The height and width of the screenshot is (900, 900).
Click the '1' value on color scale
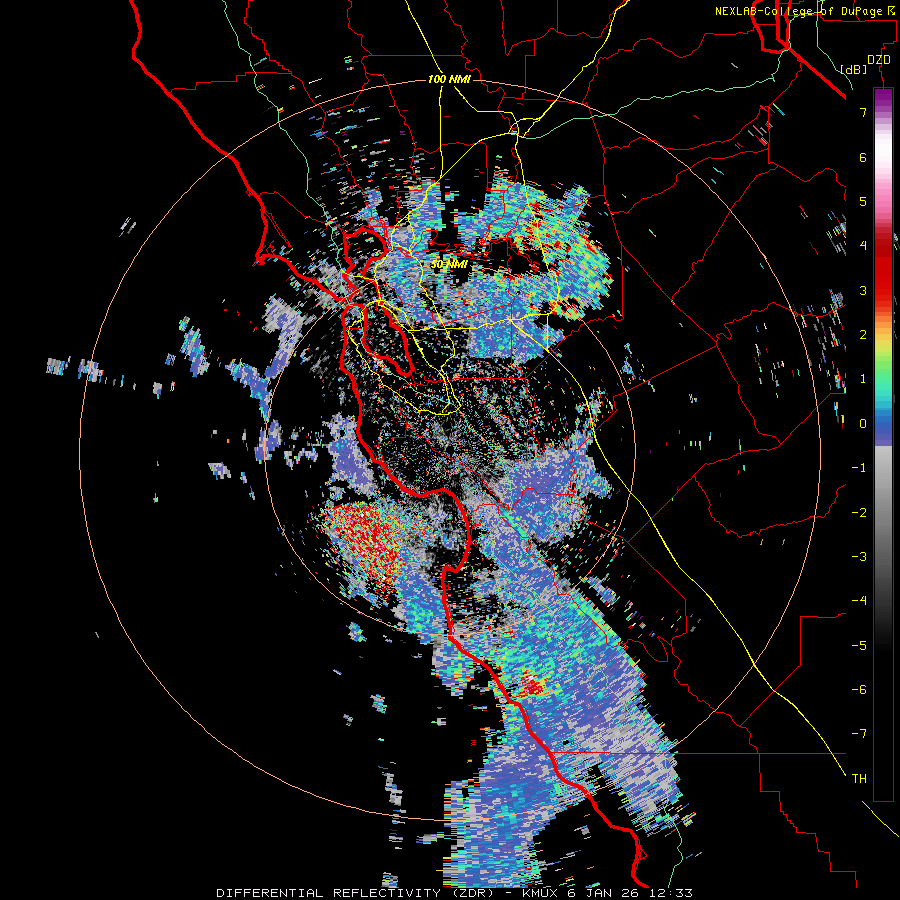click(x=863, y=379)
